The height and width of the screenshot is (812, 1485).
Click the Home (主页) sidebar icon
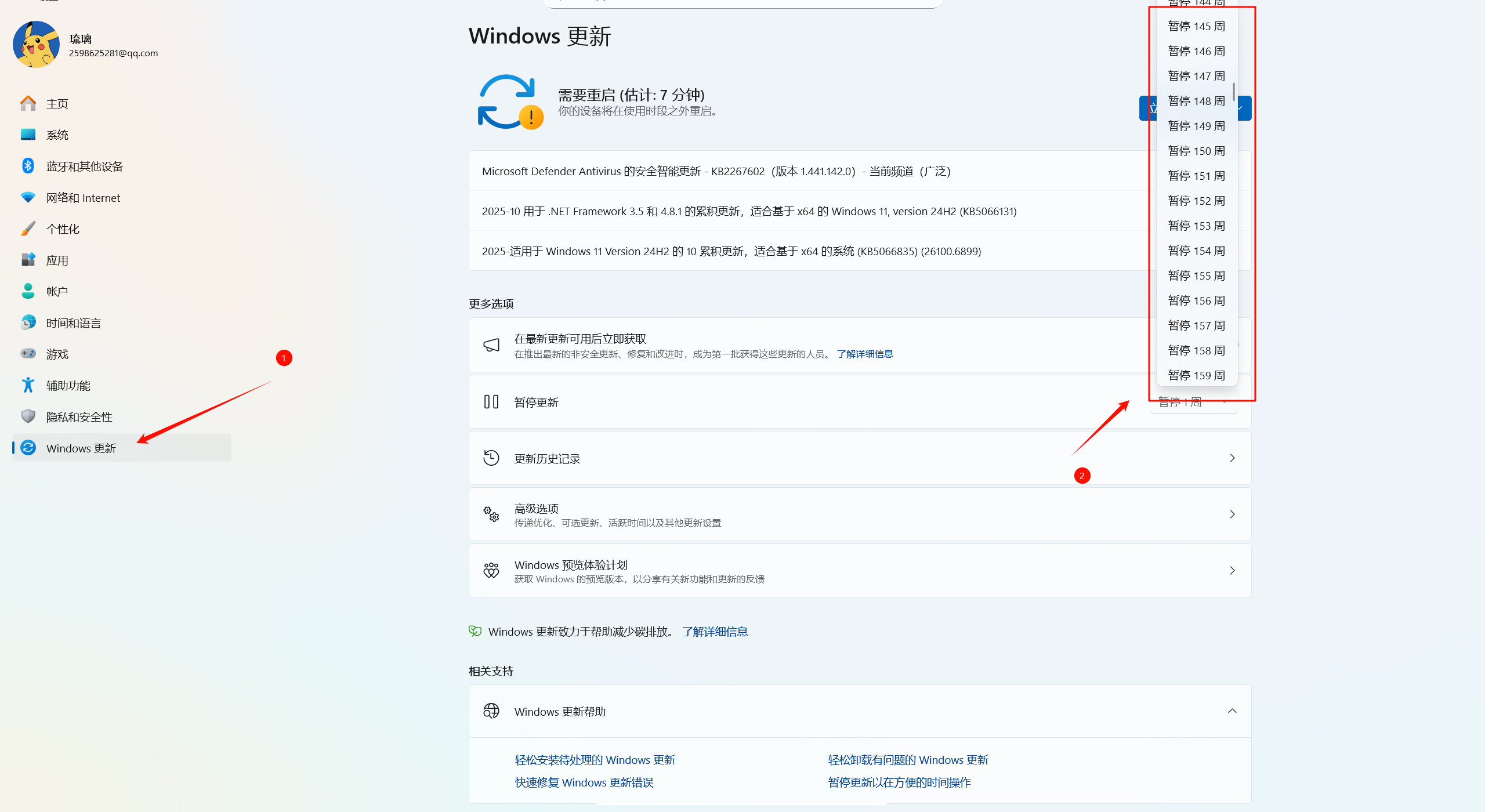click(x=28, y=103)
